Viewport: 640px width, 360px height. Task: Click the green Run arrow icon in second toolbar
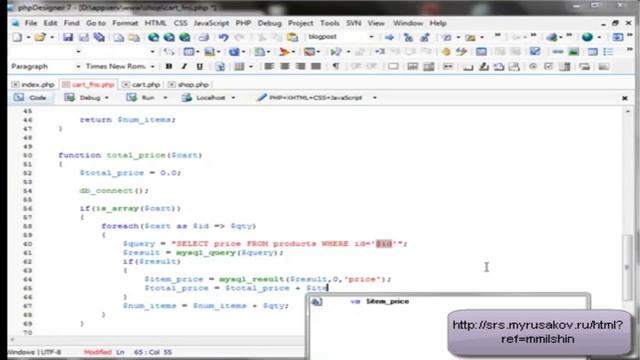[x=336, y=51]
